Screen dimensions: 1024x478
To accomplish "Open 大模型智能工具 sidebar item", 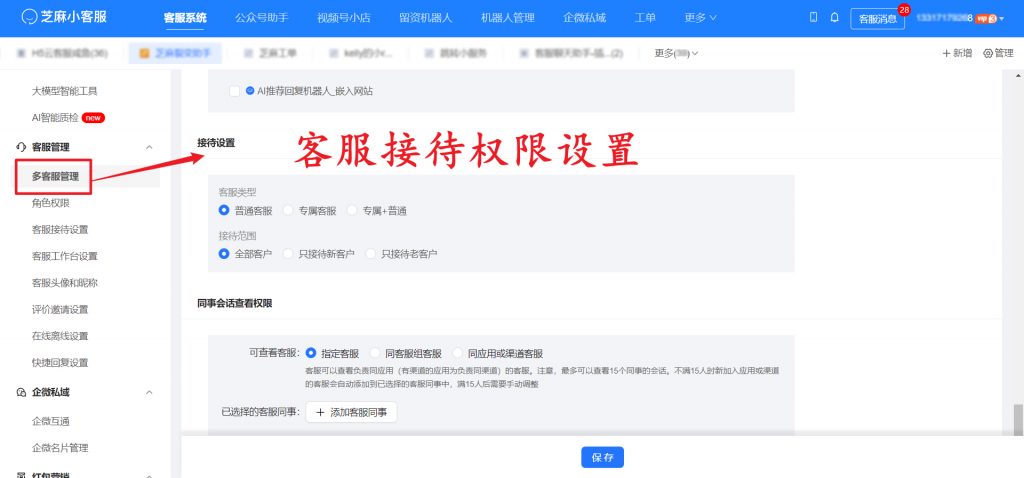I will pyautogui.click(x=65, y=91).
